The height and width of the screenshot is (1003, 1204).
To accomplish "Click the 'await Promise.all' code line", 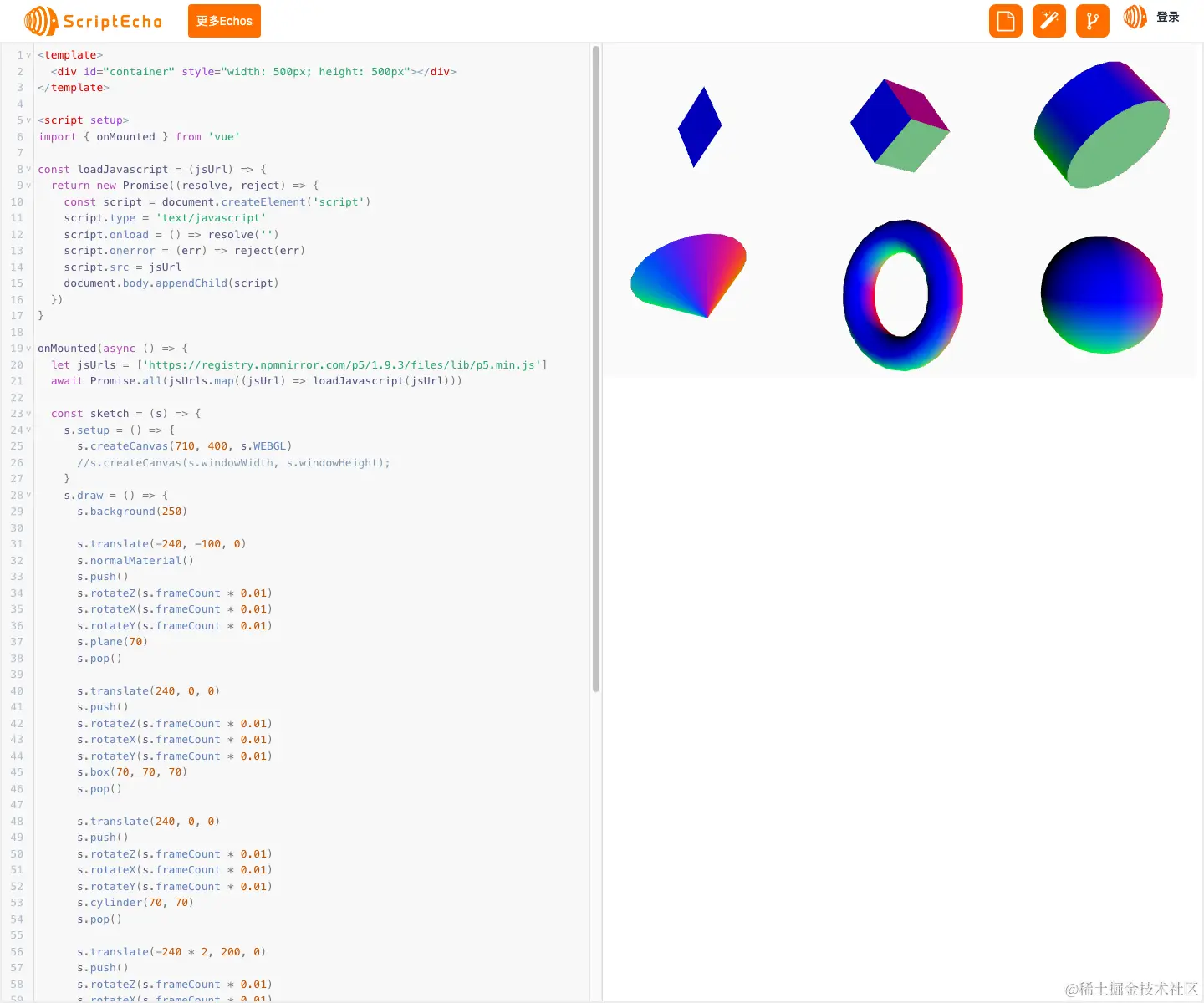I will (257, 381).
